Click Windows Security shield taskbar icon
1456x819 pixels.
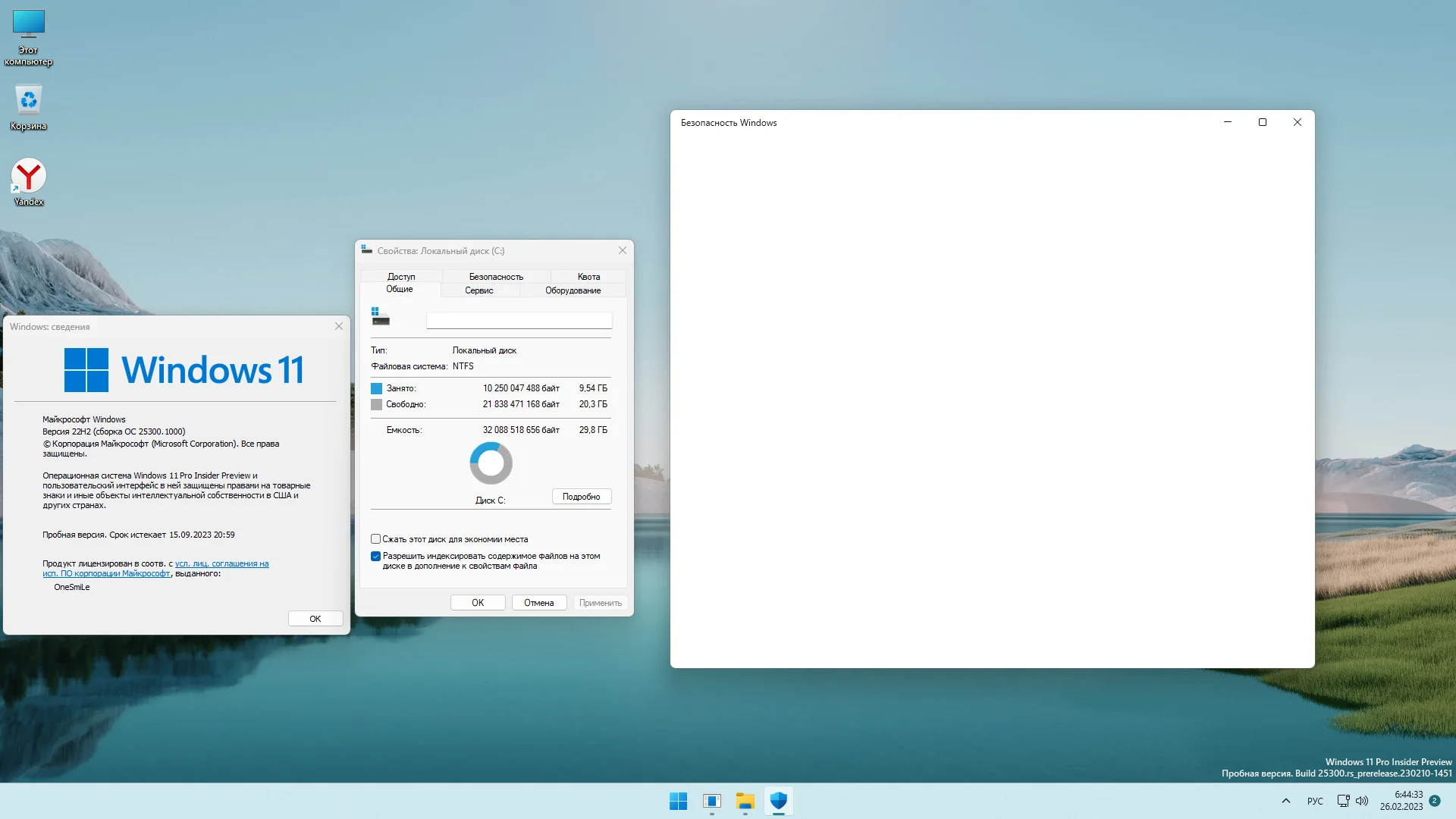[x=778, y=801]
